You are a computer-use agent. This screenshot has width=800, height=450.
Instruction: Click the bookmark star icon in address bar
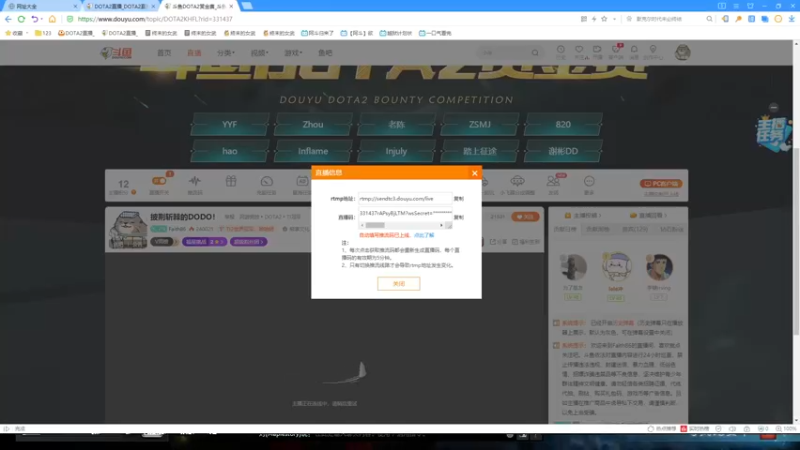click(604, 19)
